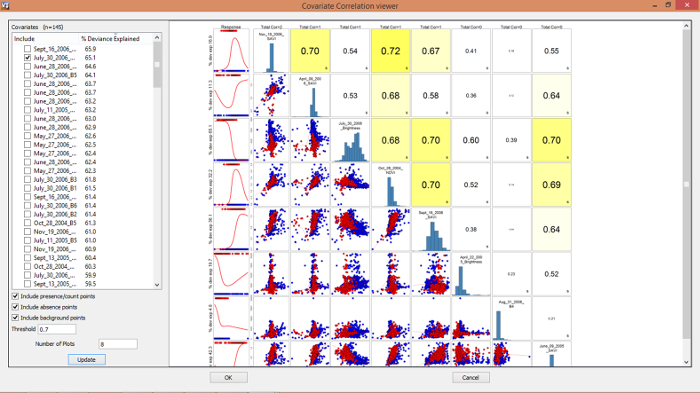Click the Include column header
The width and height of the screenshot is (700, 393).
click(45, 39)
